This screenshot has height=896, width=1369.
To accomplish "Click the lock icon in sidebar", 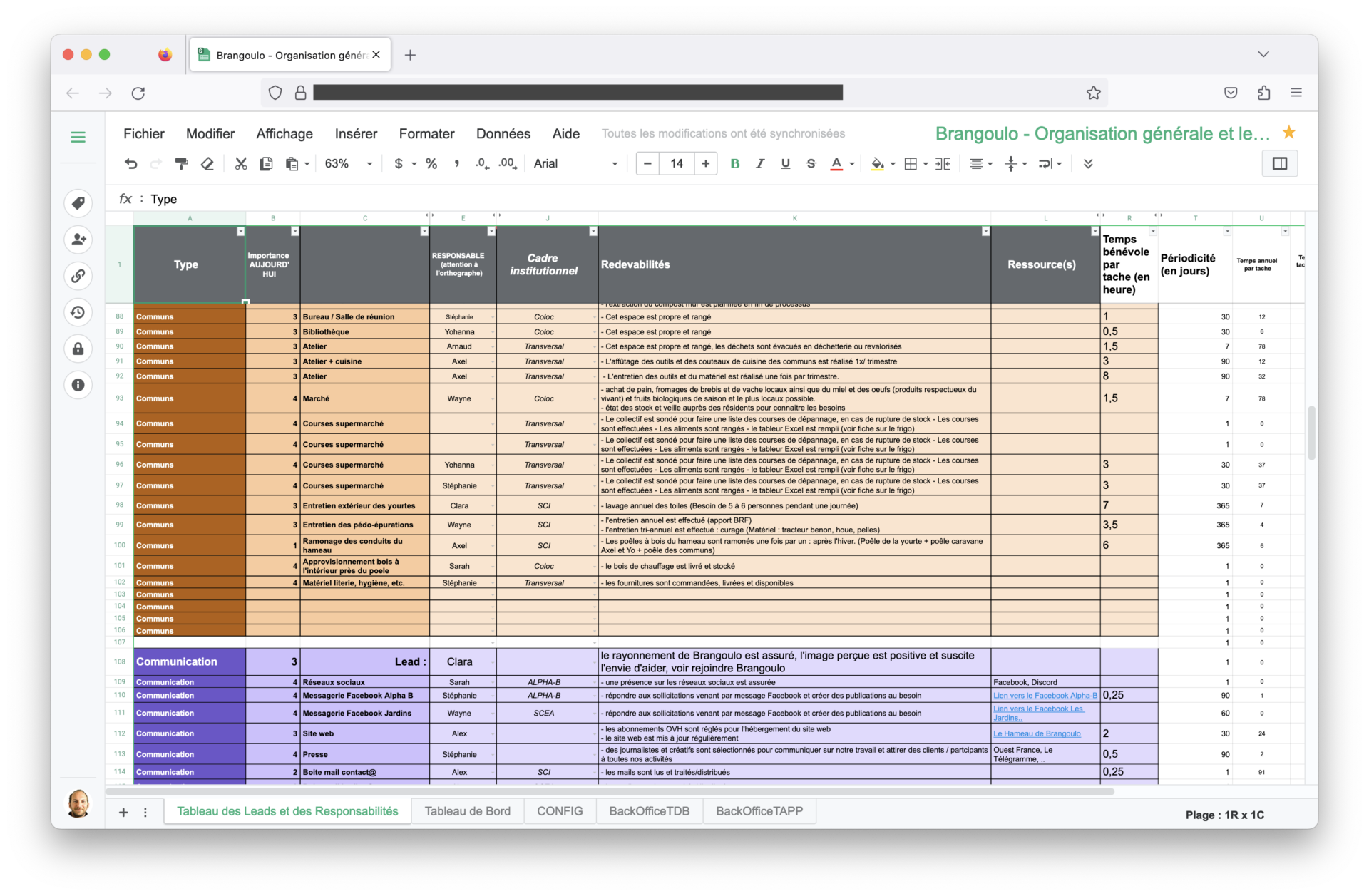I will tap(78, 349).
